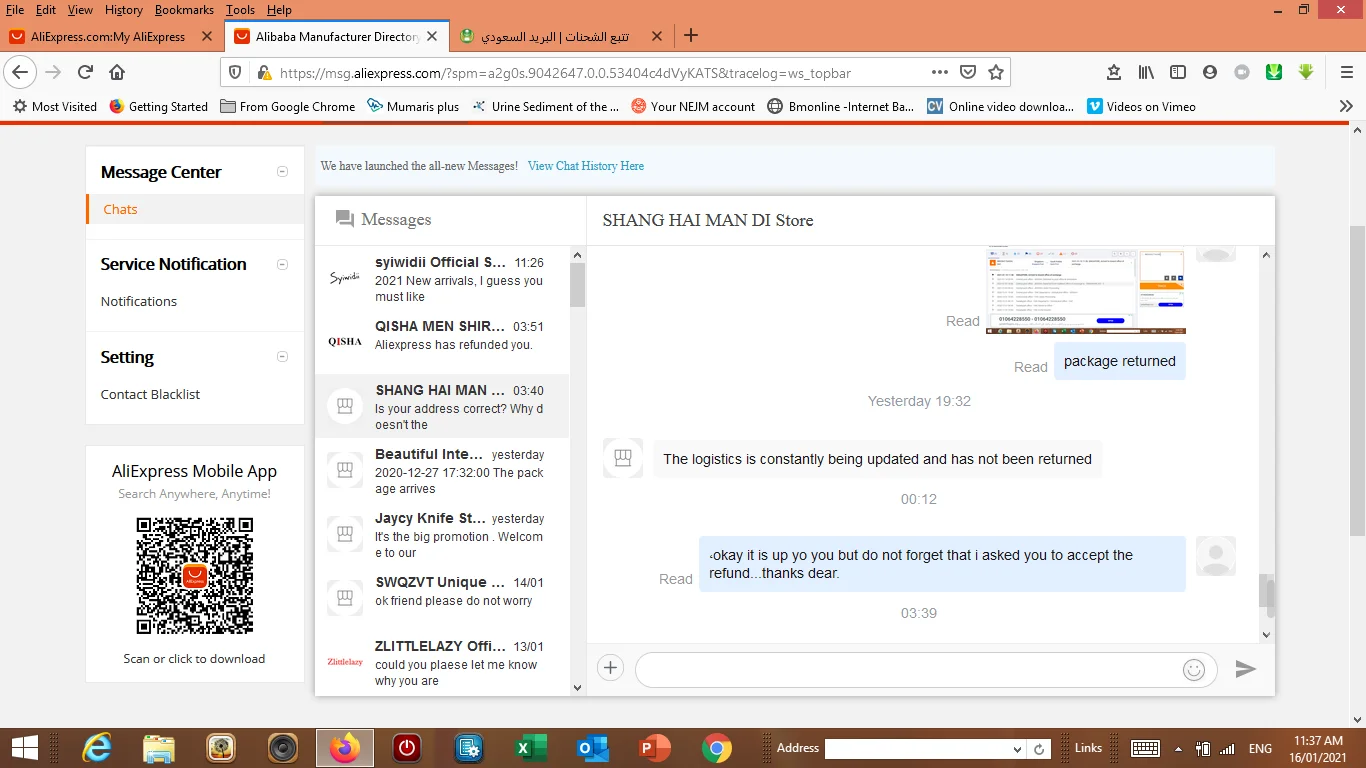1366x768 pixels.
Task: Collapse the Service Notification section
Action: (282, 264)
